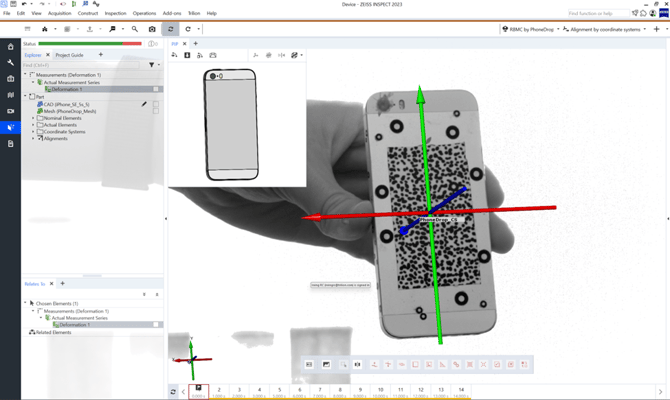Toggle visibility checkbox for Deformation 1 in Explorer
This screenshot has height=400, width=670.
click(156, 89)
